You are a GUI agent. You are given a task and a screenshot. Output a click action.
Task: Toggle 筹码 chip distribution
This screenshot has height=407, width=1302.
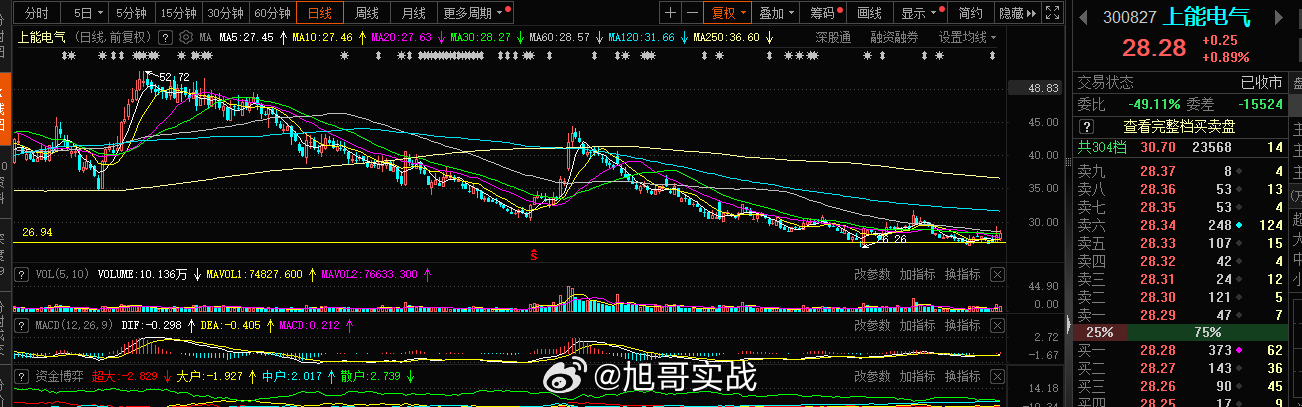pos(824,13)
